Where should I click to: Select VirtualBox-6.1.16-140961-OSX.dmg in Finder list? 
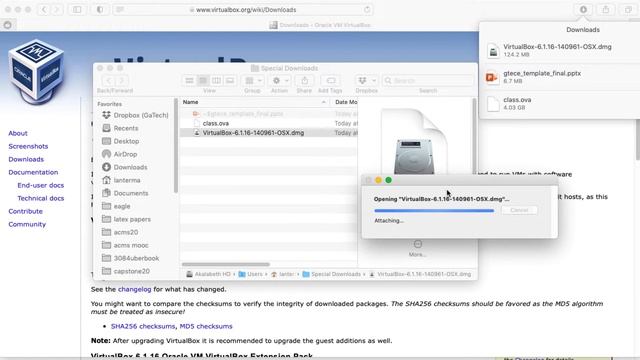[269, 133]
